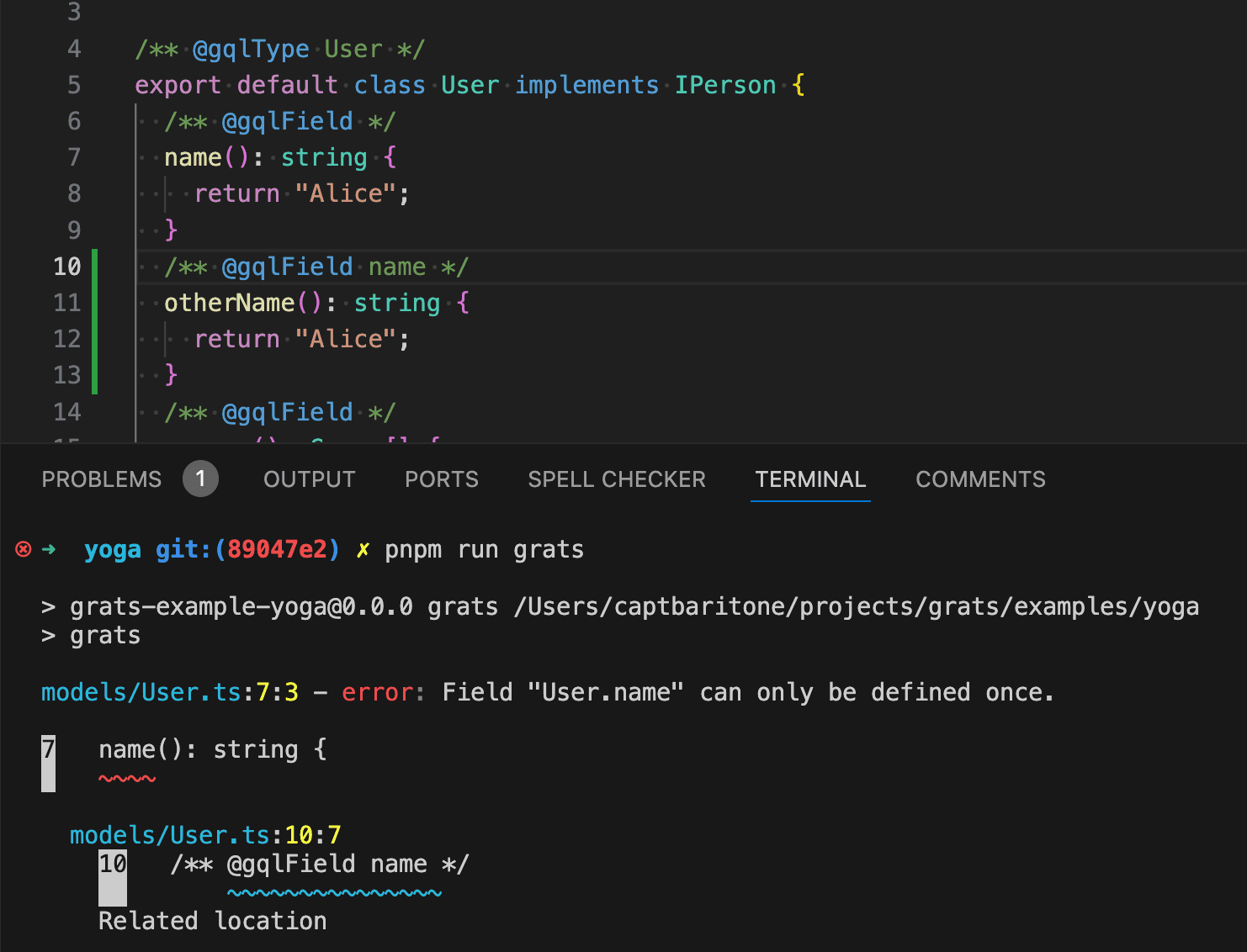The height and width of the screenshot is (952, 1247).
Task: Click line number 10 in editor gutter
Action: 67,267
